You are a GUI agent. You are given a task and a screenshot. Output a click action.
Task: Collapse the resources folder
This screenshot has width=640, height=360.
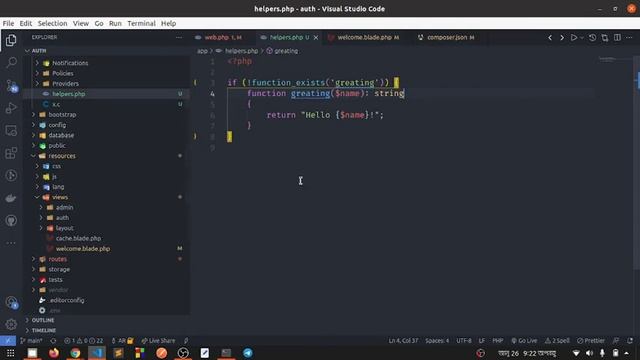coord(62,156)
